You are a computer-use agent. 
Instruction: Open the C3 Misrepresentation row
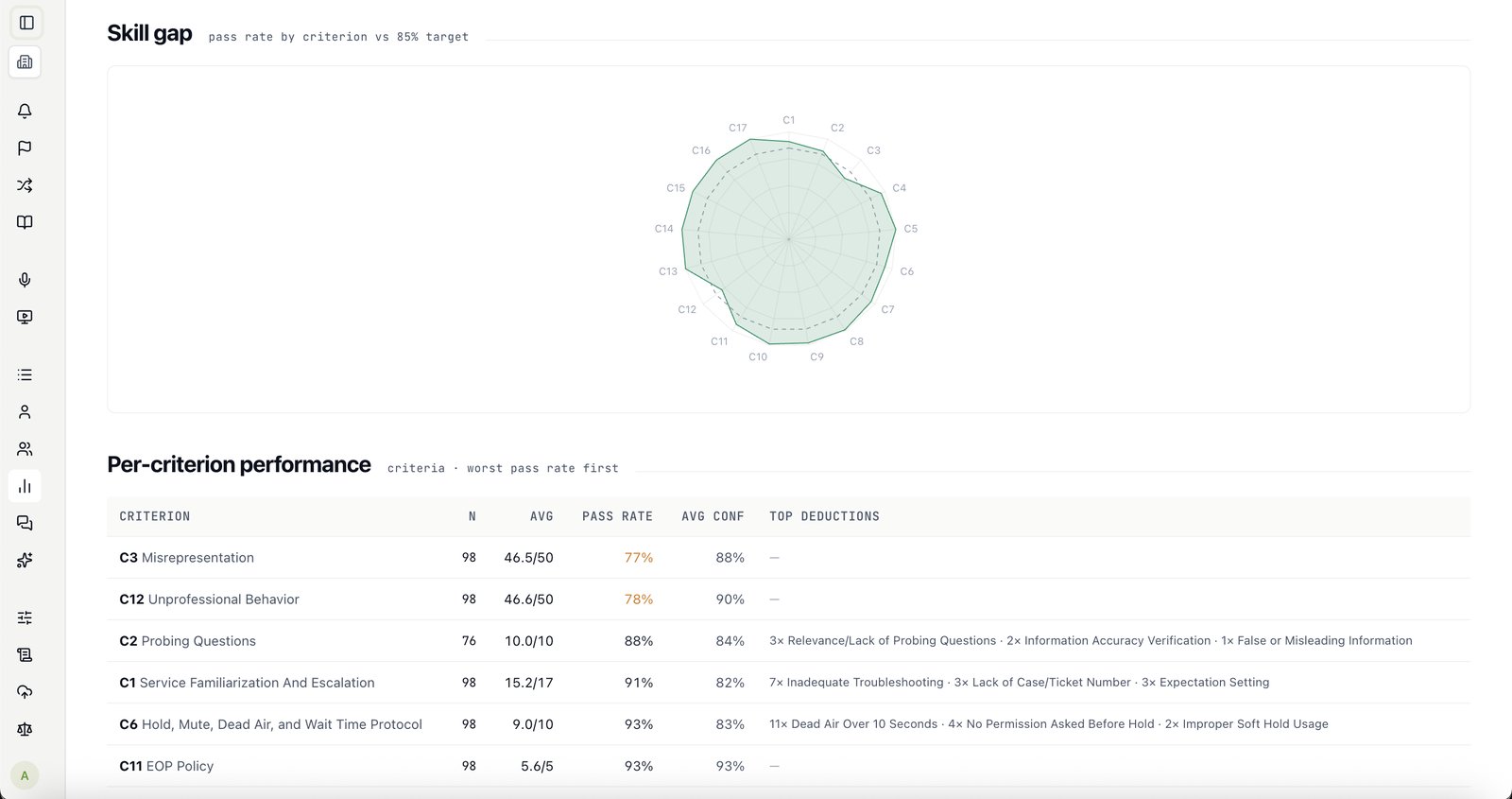coord(788,558)
